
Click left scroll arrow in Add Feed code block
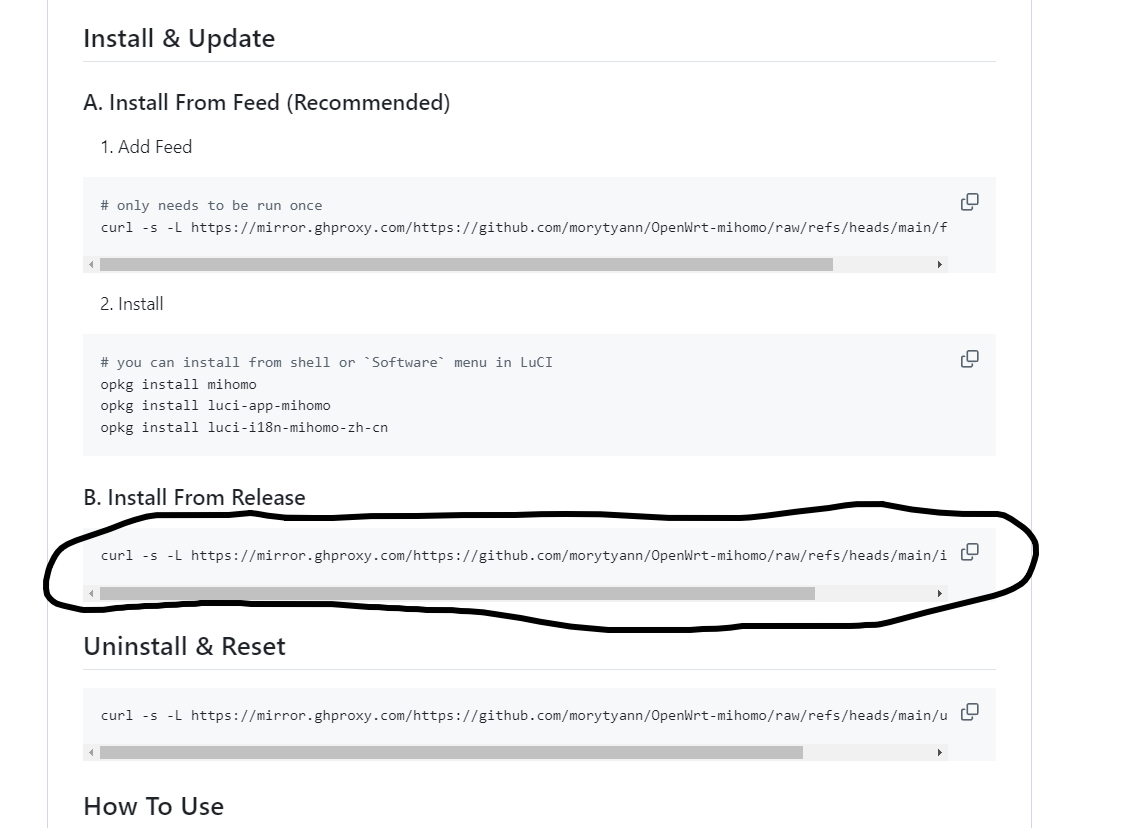coord(91,265)
